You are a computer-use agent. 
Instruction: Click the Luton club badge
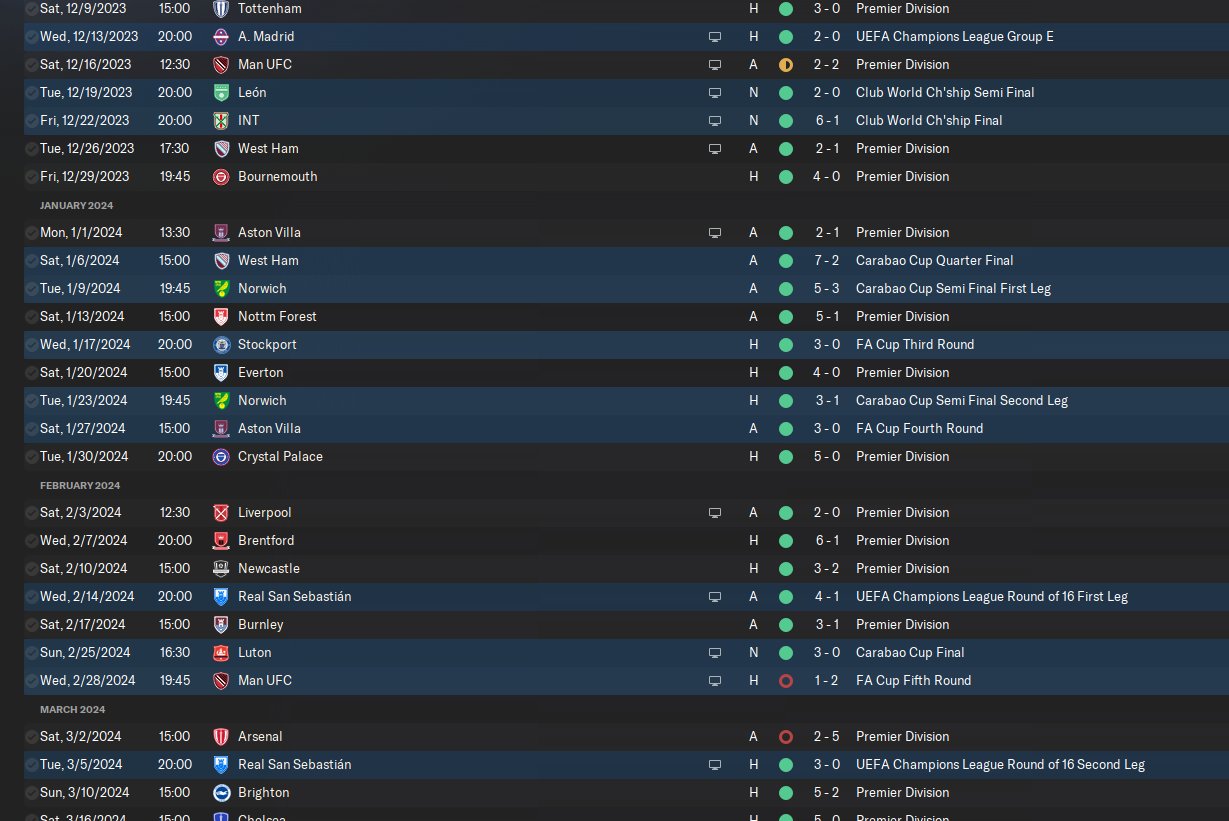221,652
